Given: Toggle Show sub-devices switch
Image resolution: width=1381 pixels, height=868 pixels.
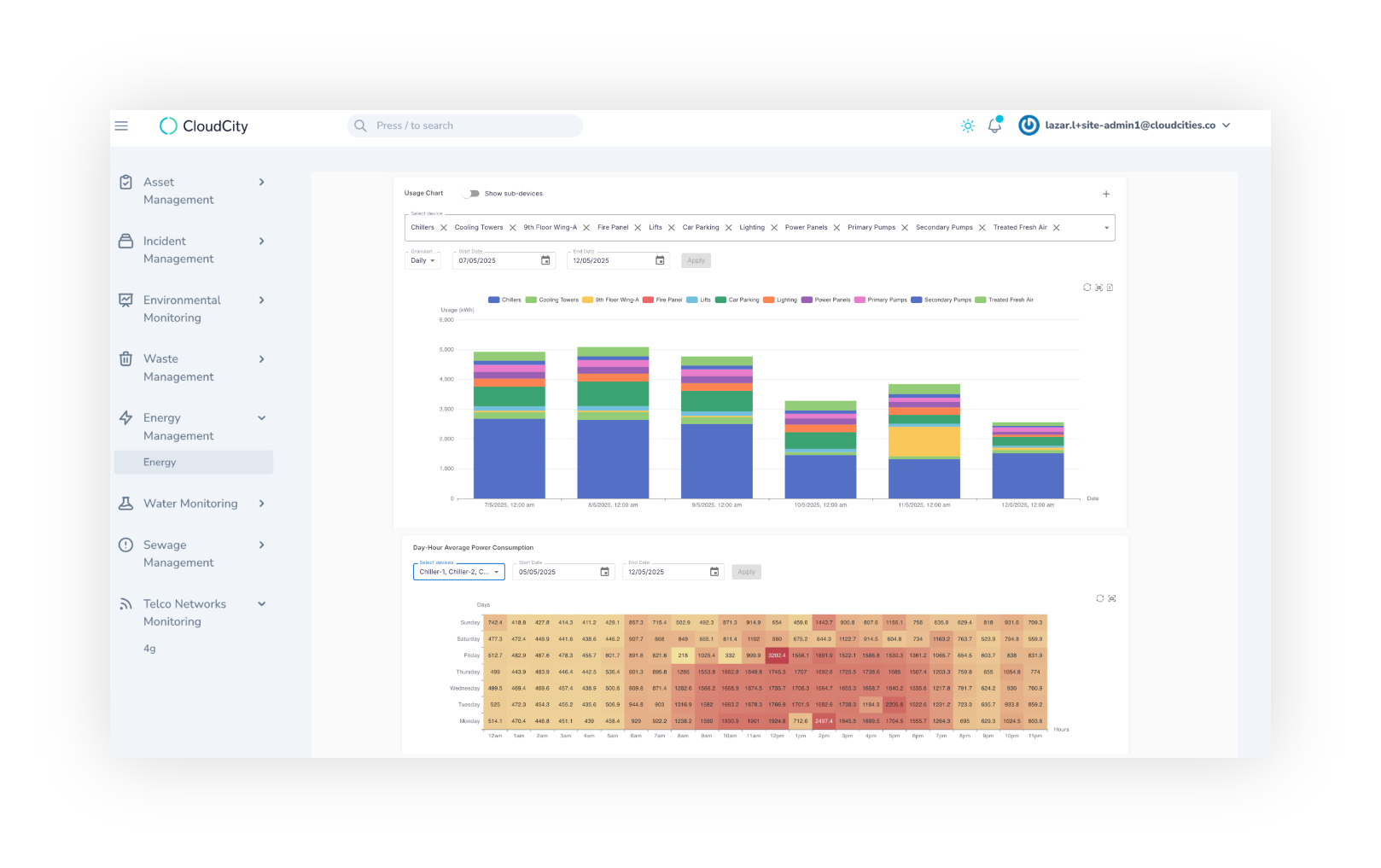Looking at the screenshot, I should [x=471, y=194].
